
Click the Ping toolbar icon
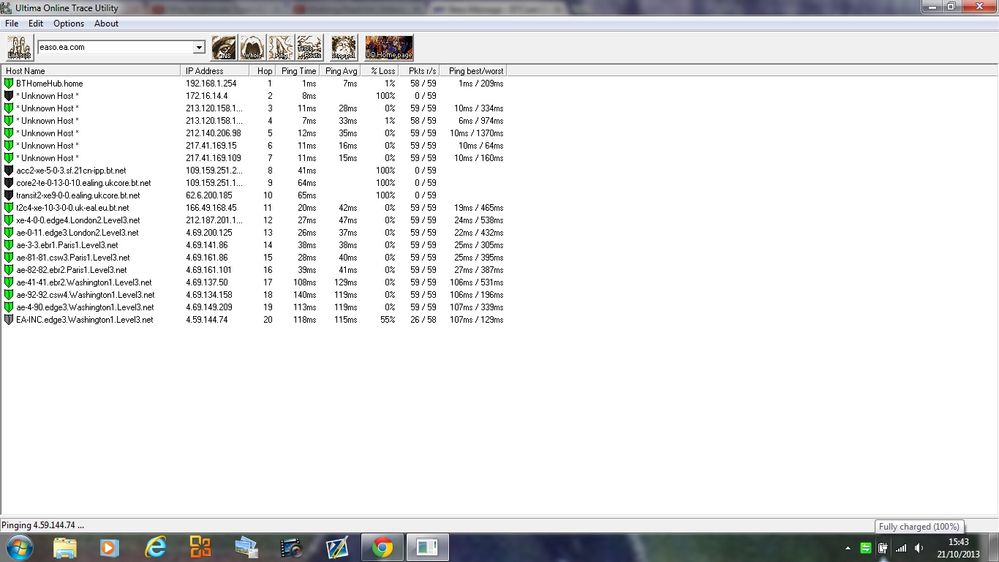click(x=281, y=48)
